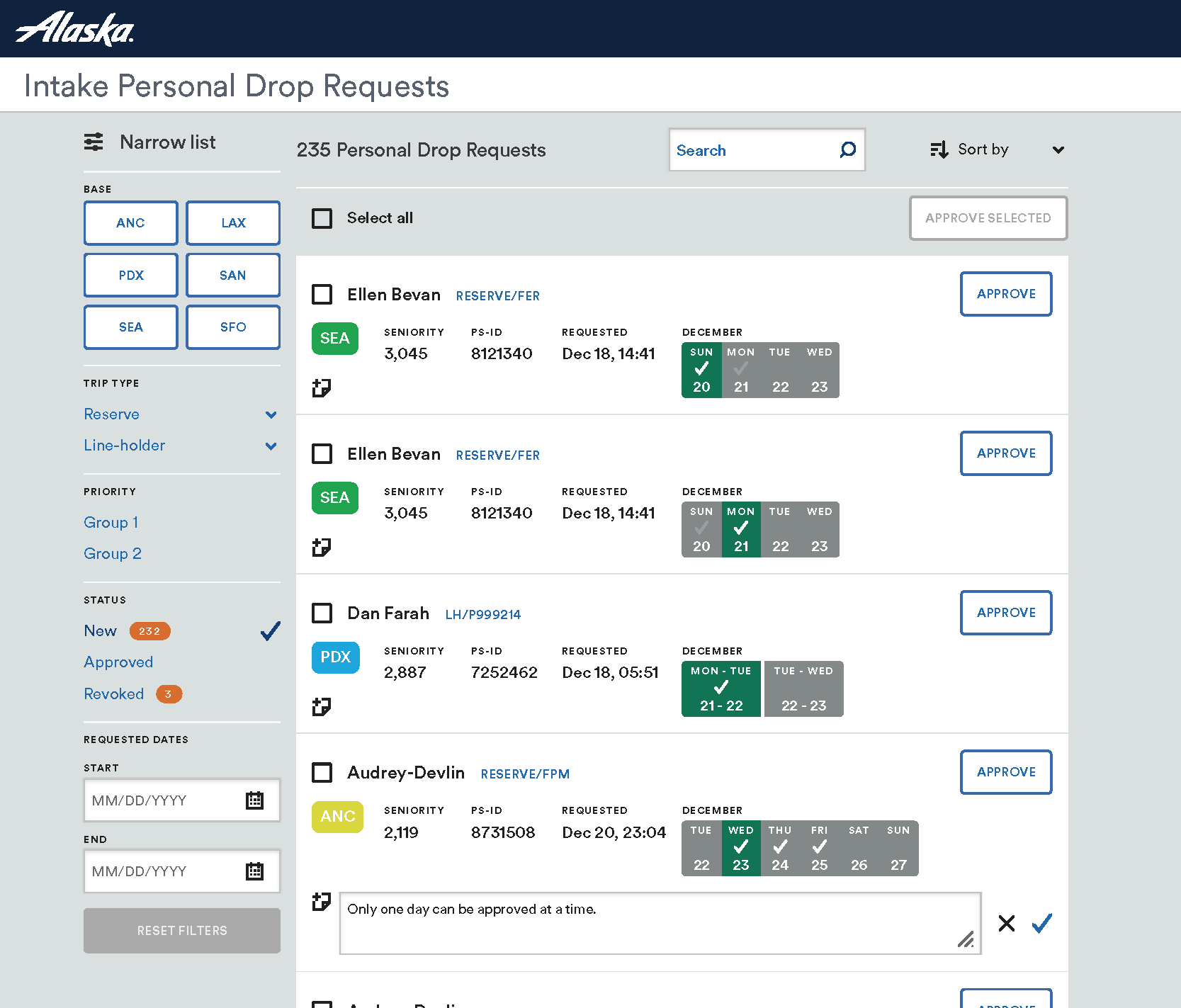Screen dimensions: 1181x1008
Task: Click the blue checkmark next to New status
Action: [271, 630]
